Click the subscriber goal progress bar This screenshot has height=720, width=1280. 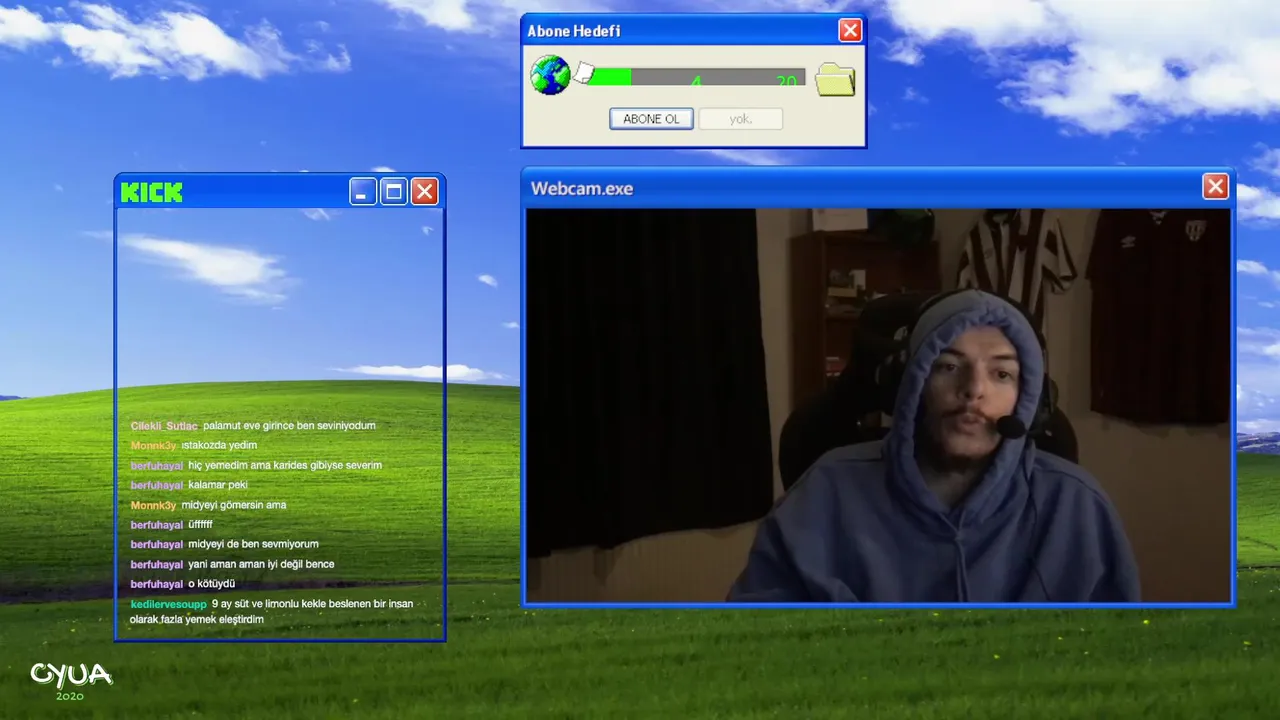(696, 77)
